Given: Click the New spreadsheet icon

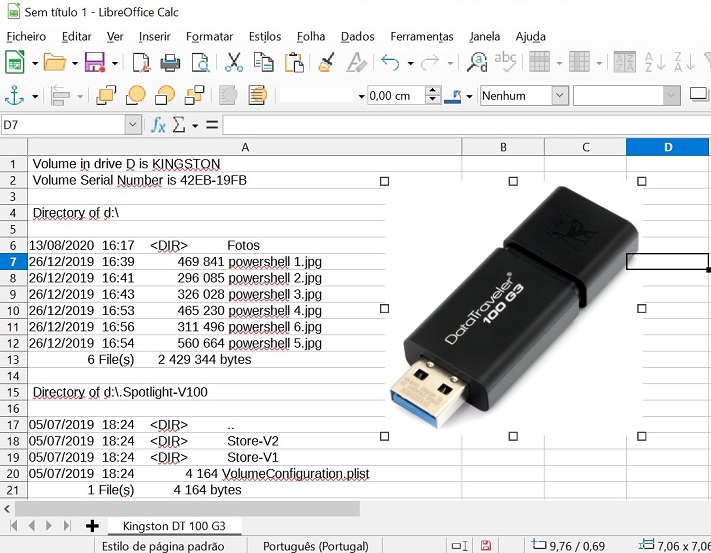Looking at the screenshot, I should click(15, 63).
